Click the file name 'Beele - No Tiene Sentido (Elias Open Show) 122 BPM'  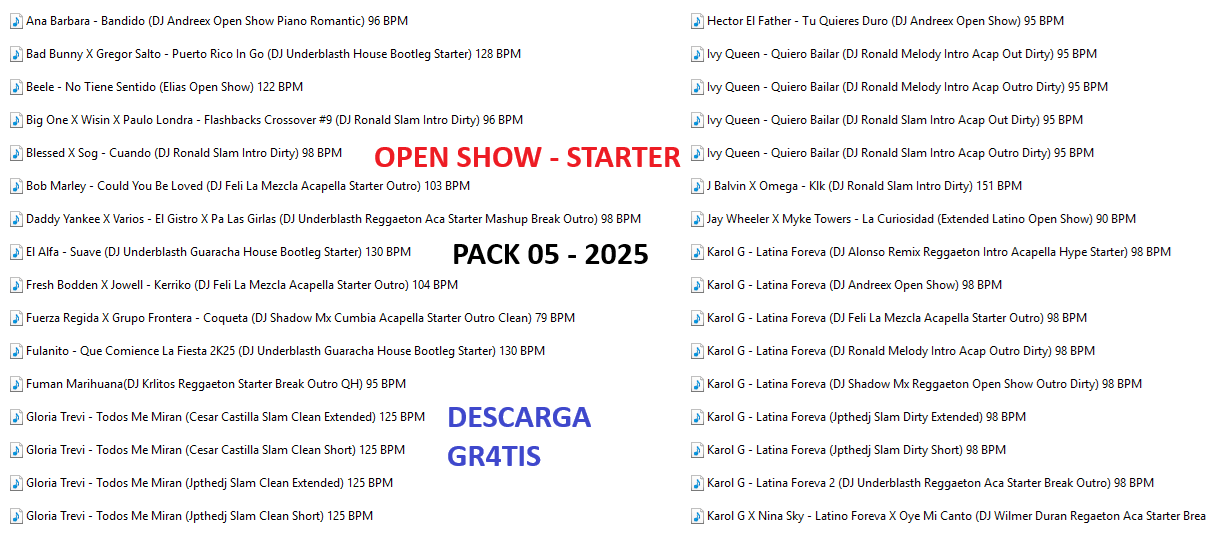point(164,87)
